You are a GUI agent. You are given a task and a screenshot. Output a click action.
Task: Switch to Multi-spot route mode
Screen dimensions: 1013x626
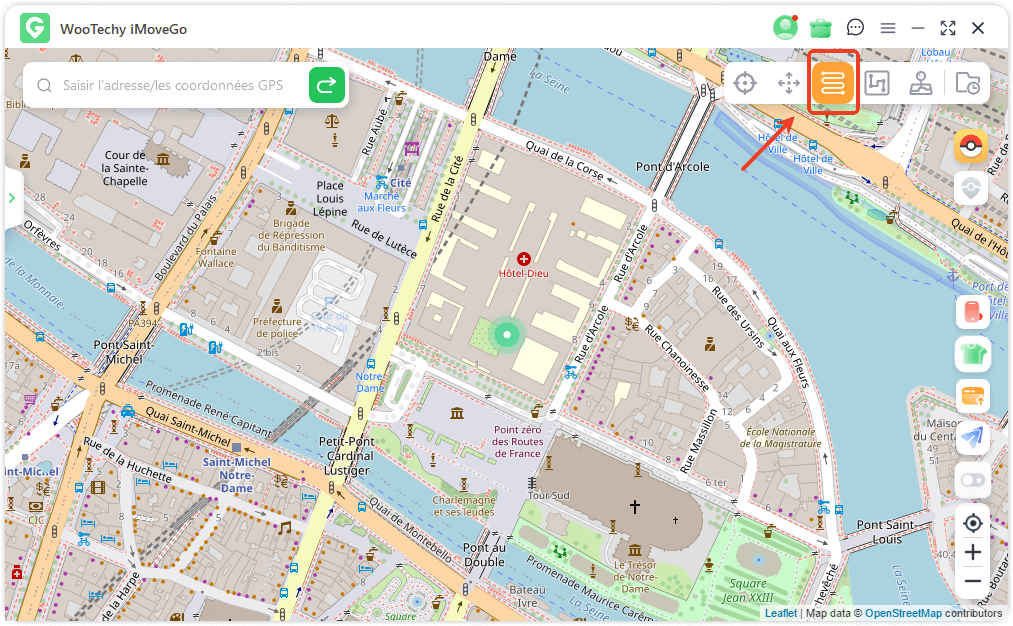(x=877, y=84)
